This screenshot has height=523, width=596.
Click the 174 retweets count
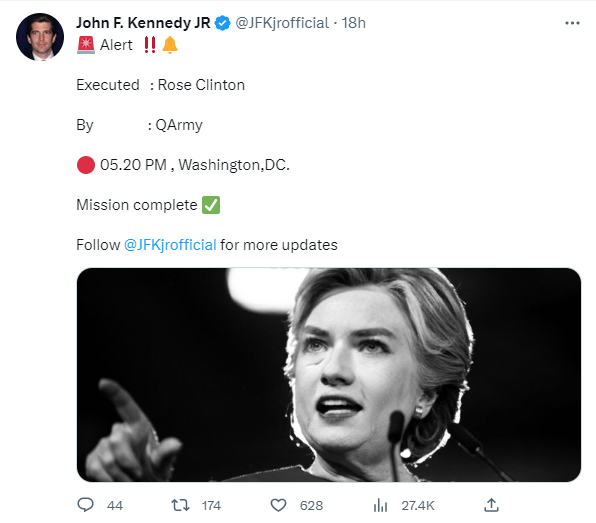click(x=211, y=506)
